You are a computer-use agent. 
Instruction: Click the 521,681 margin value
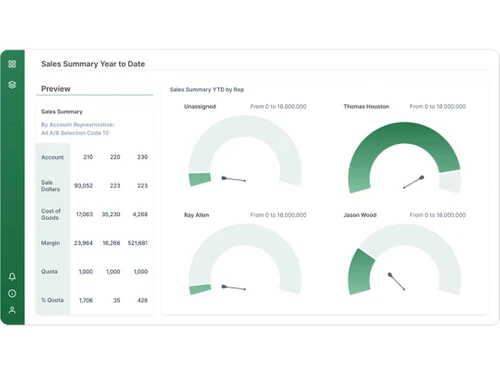pyautogui.click(x=138, y=243)
